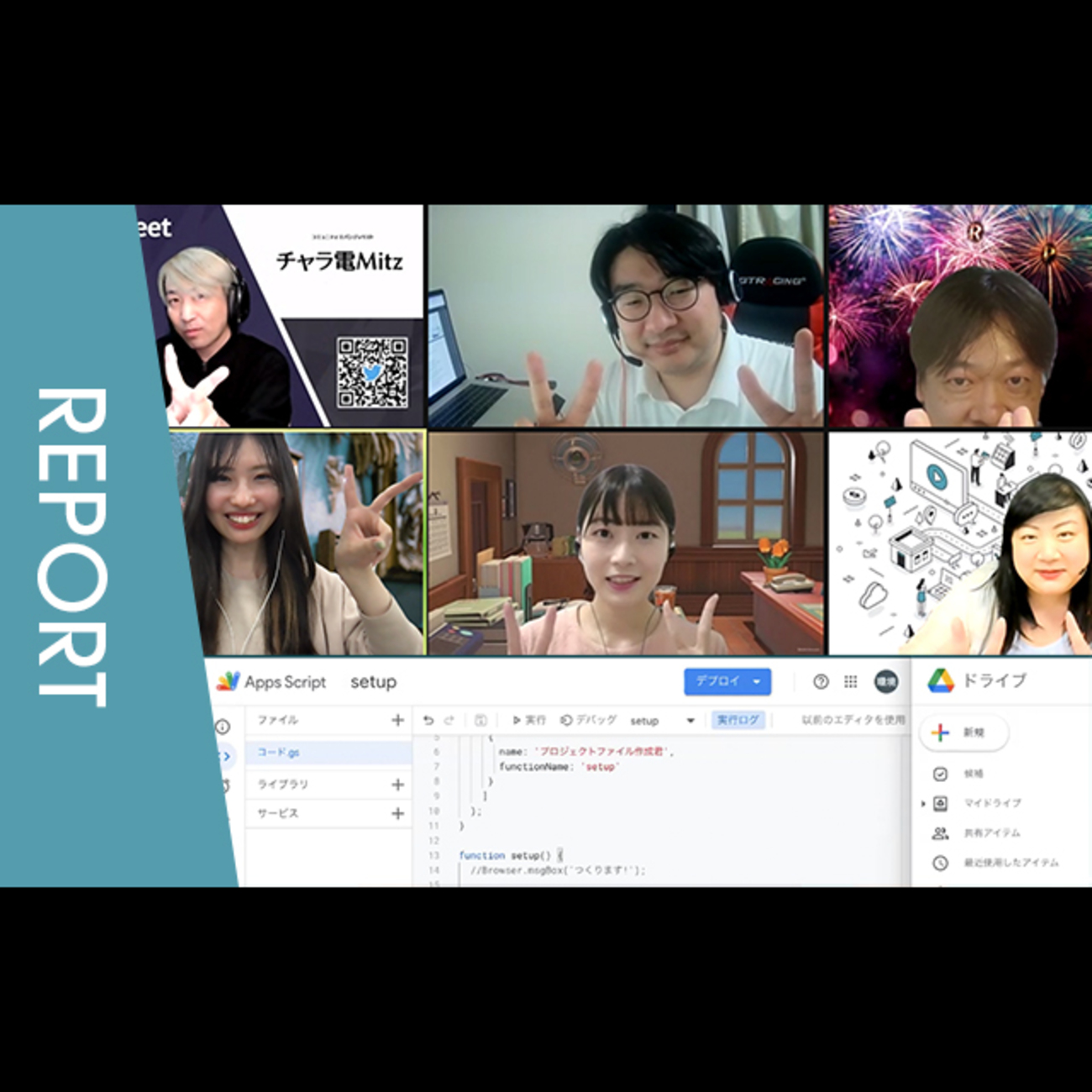
Task: Click the チャラ電Mitz video tile title
Action: (x=339, y=261)
